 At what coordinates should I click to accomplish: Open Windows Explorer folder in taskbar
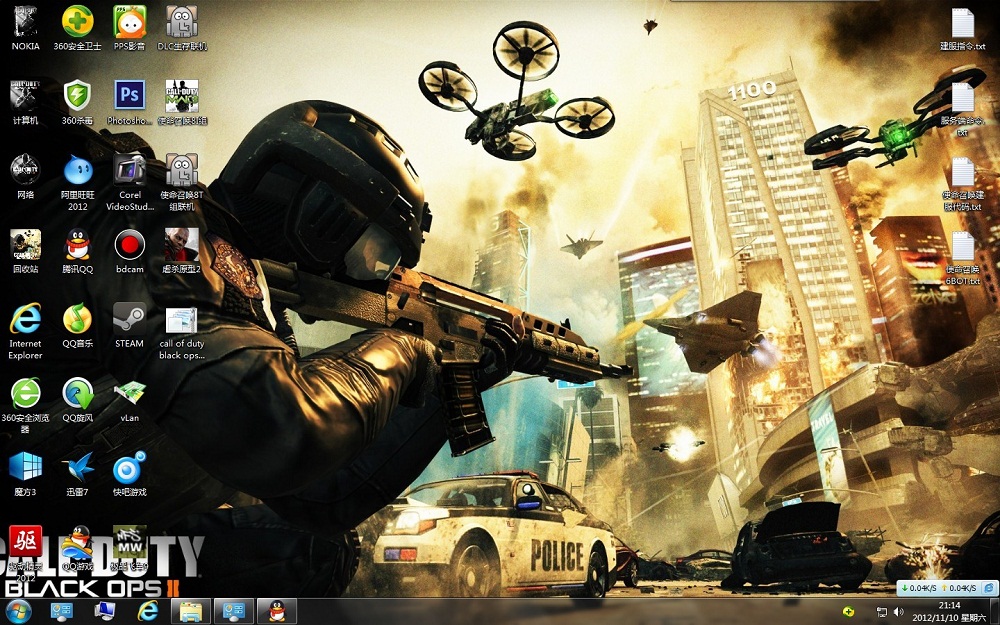click(x=191, y=610)
